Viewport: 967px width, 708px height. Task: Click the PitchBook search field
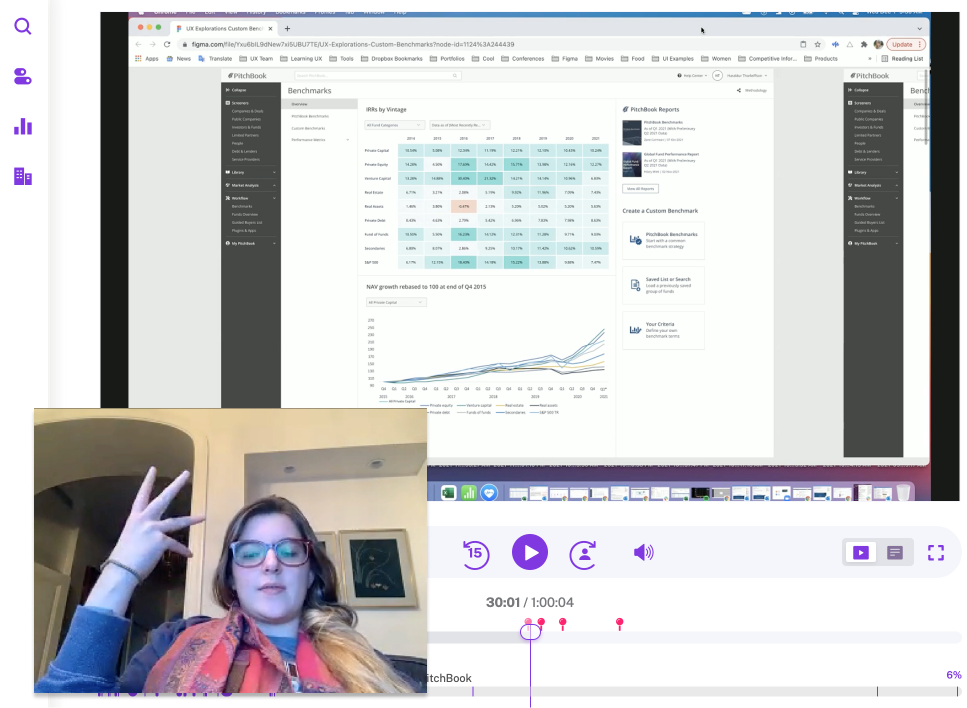(377, 76)
